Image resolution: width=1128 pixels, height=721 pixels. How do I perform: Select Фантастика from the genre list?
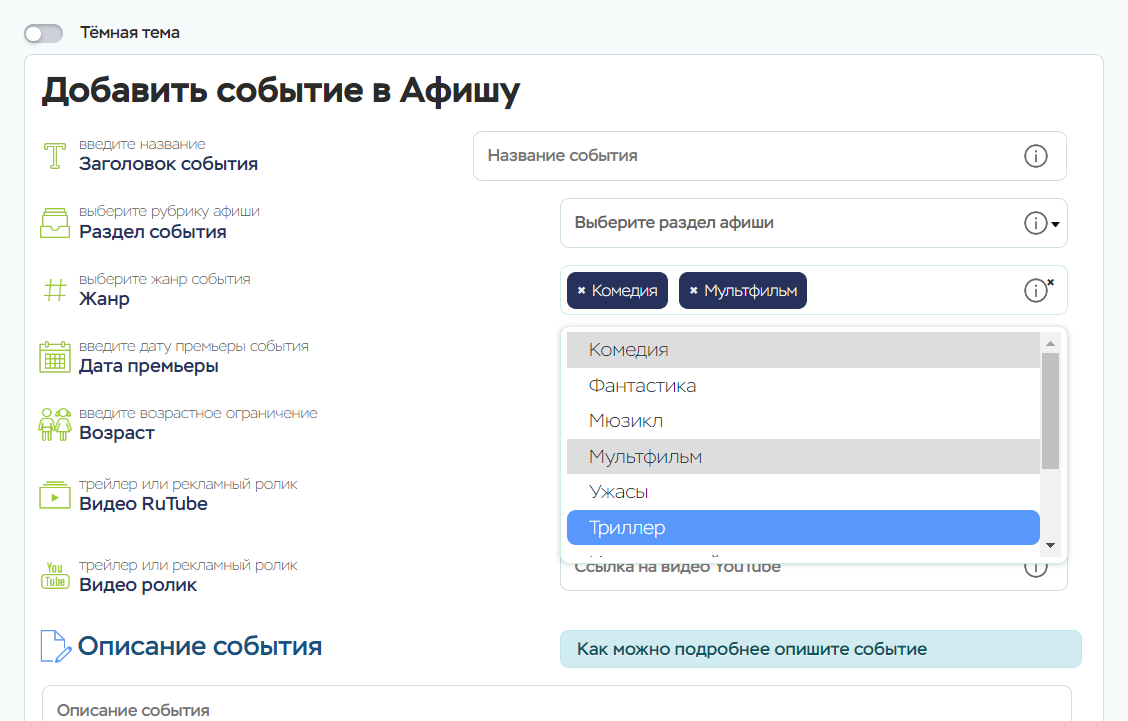tap(803, 386)
